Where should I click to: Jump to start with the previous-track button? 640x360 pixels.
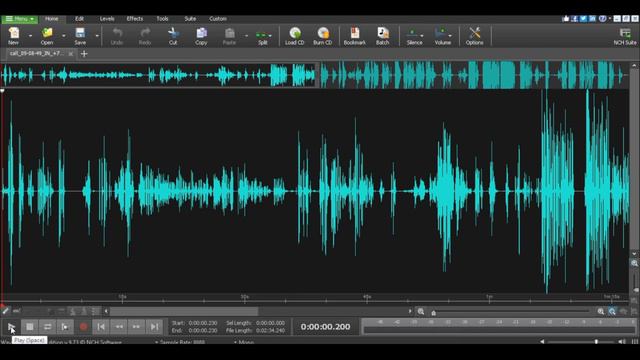[x=101, y=327]
